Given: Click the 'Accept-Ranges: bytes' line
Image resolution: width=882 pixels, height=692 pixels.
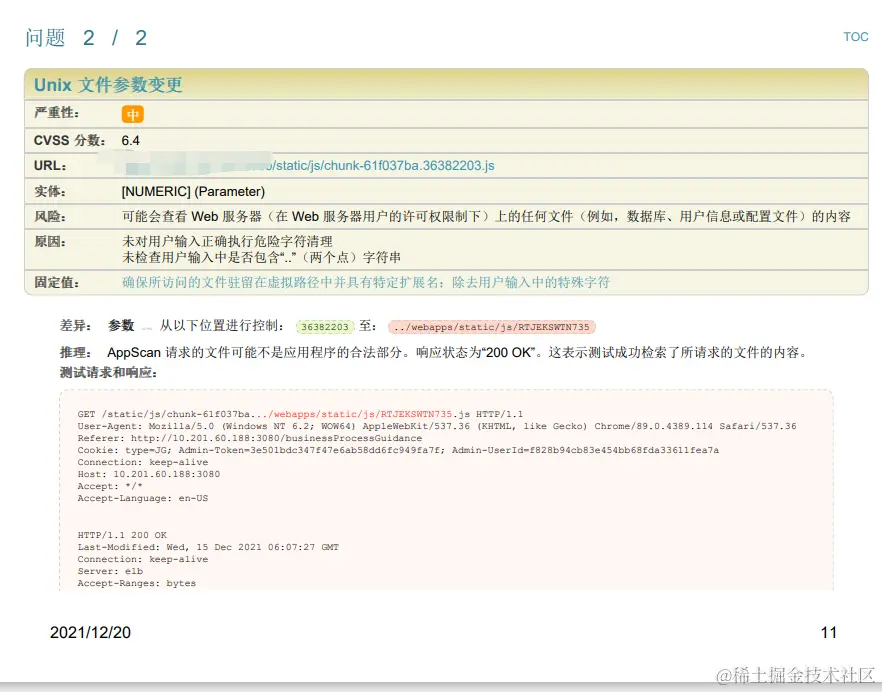Looking at the screenshot, I should point(137,583).
